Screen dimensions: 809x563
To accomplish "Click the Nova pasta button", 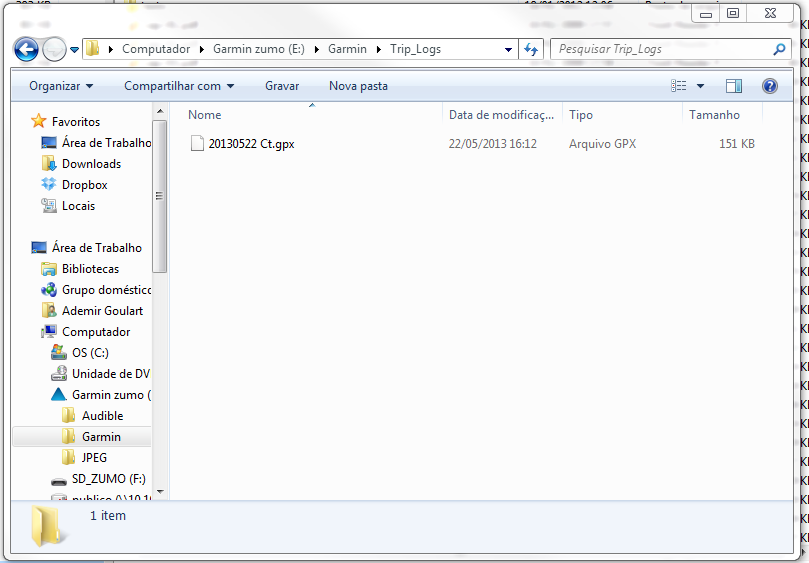I will (x=358, y=86).
